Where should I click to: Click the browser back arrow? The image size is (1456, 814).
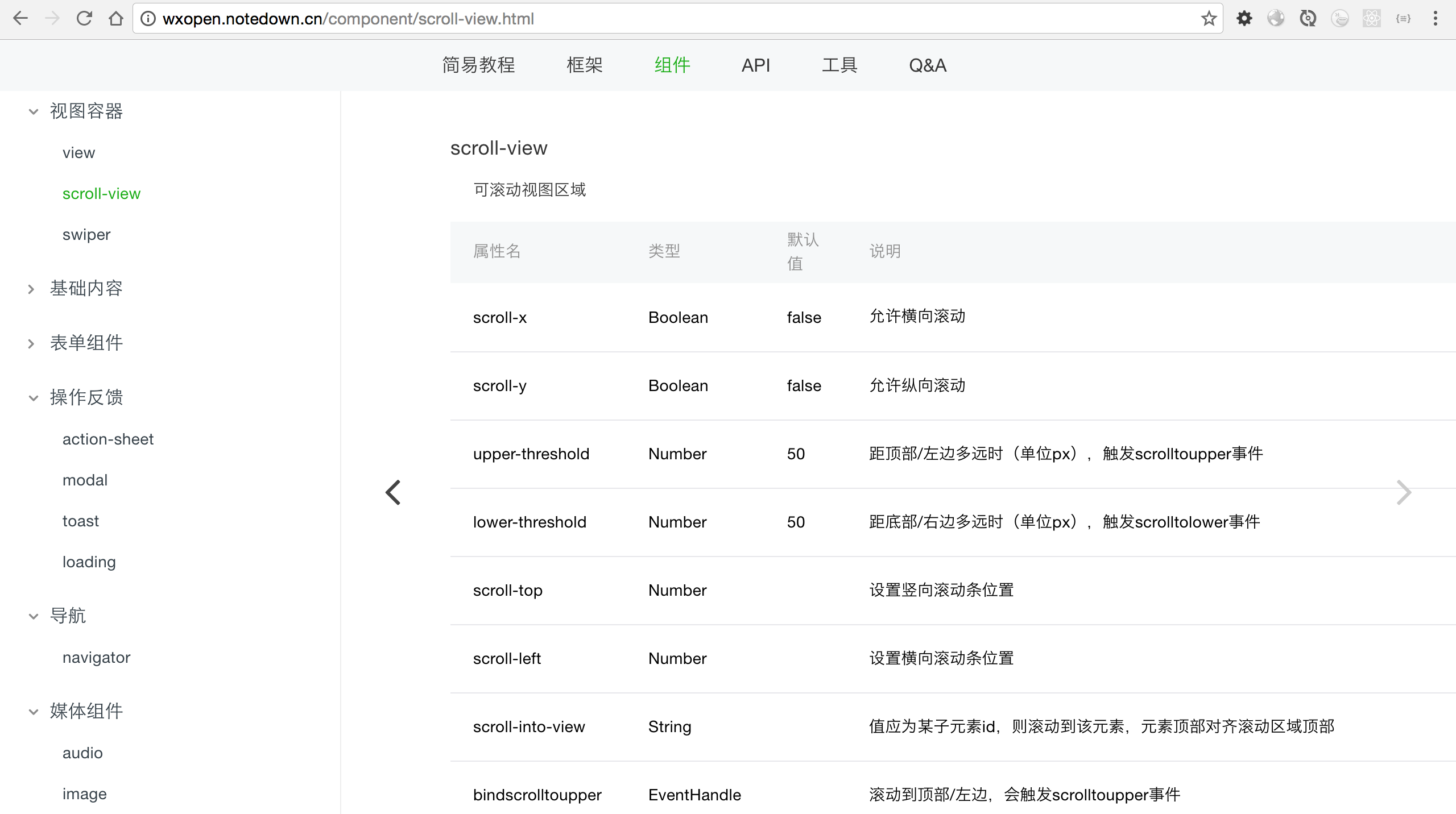click(x=20, y=19)
